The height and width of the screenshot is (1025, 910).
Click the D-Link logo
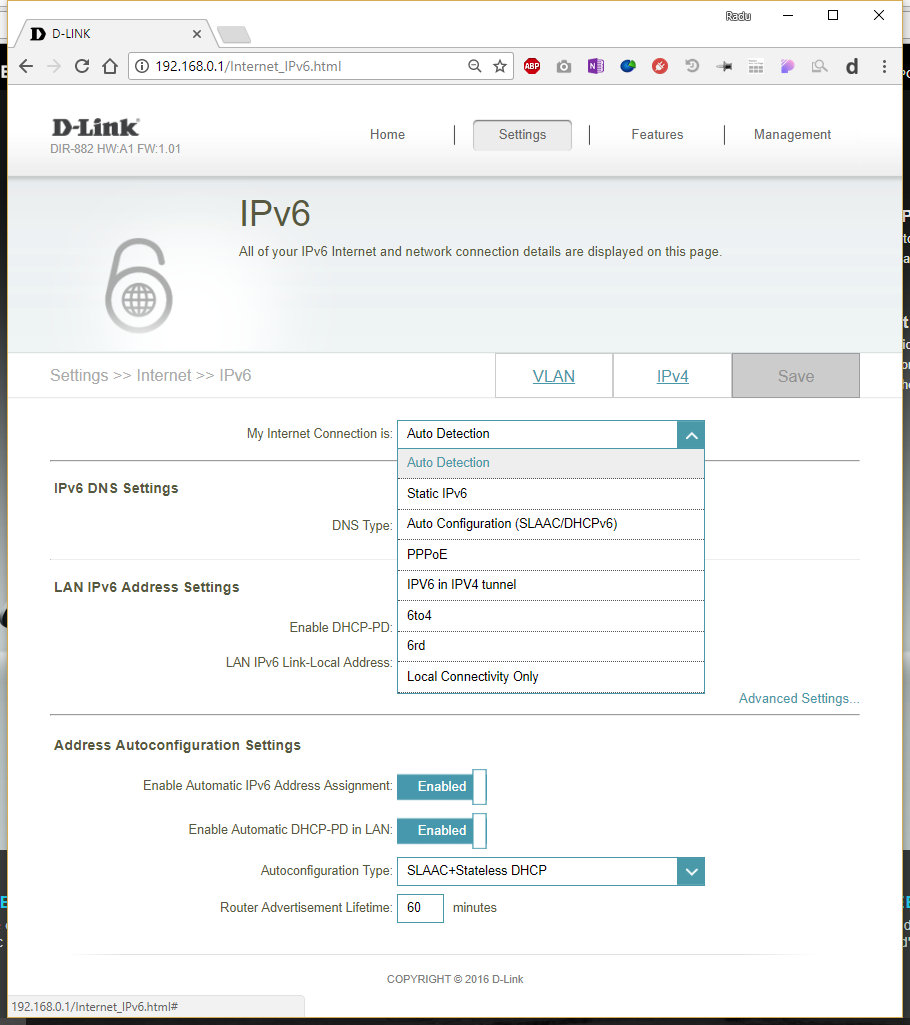tap(95, 127)
